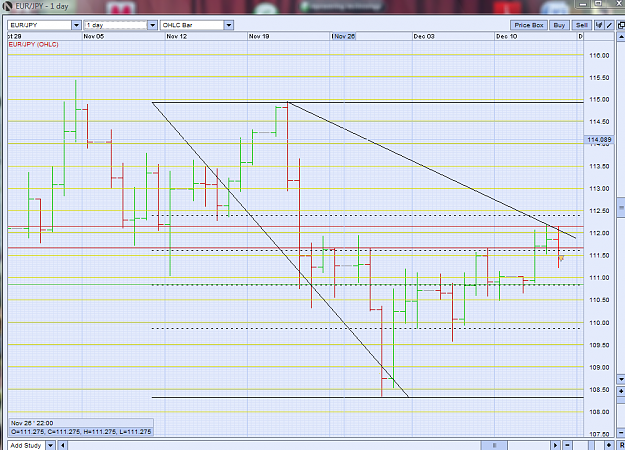Viewport: 625px width, 450px height.
Task: Click the 116.00 price axis label
Action: (599, 55)
